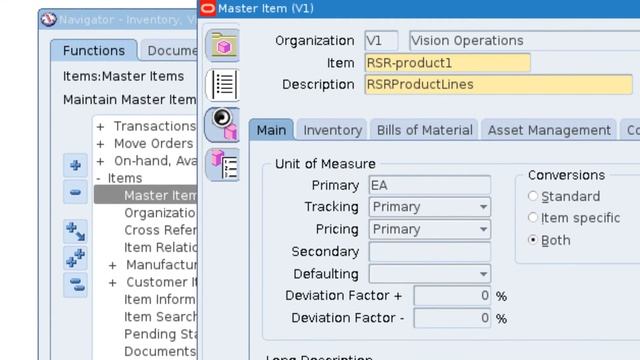Image resolution: width=640 pixels, height=360 pixels.
Task: Click the Maintain Master Items description text
Action: coord(129,100)
